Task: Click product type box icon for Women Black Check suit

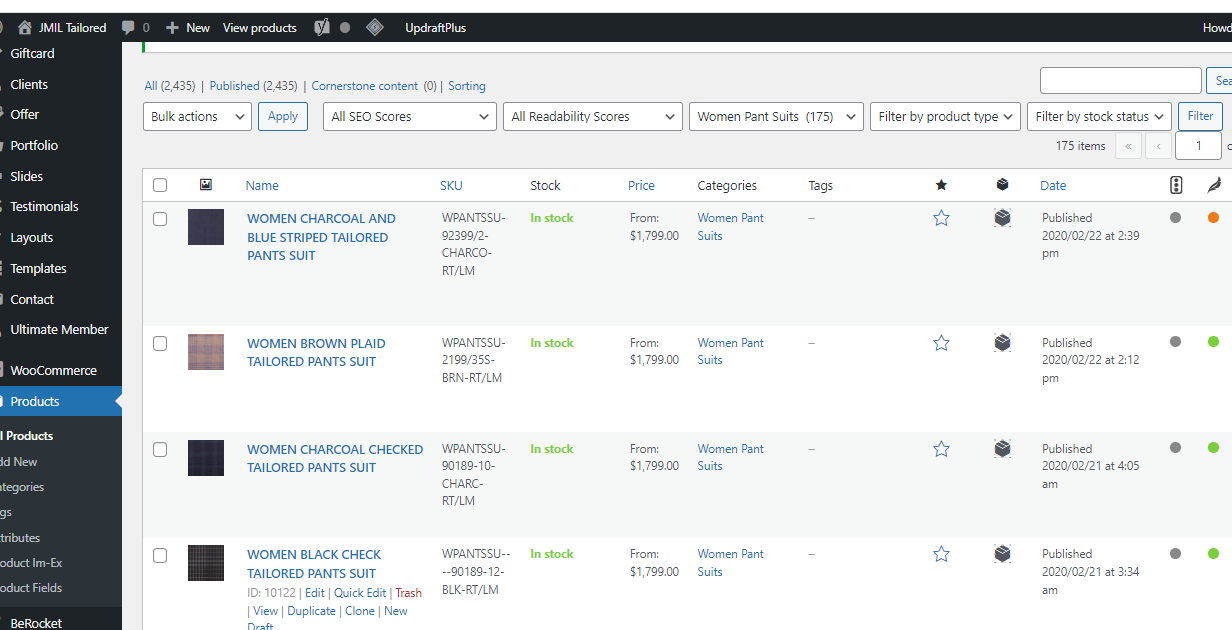Action: pos(1002,554)
